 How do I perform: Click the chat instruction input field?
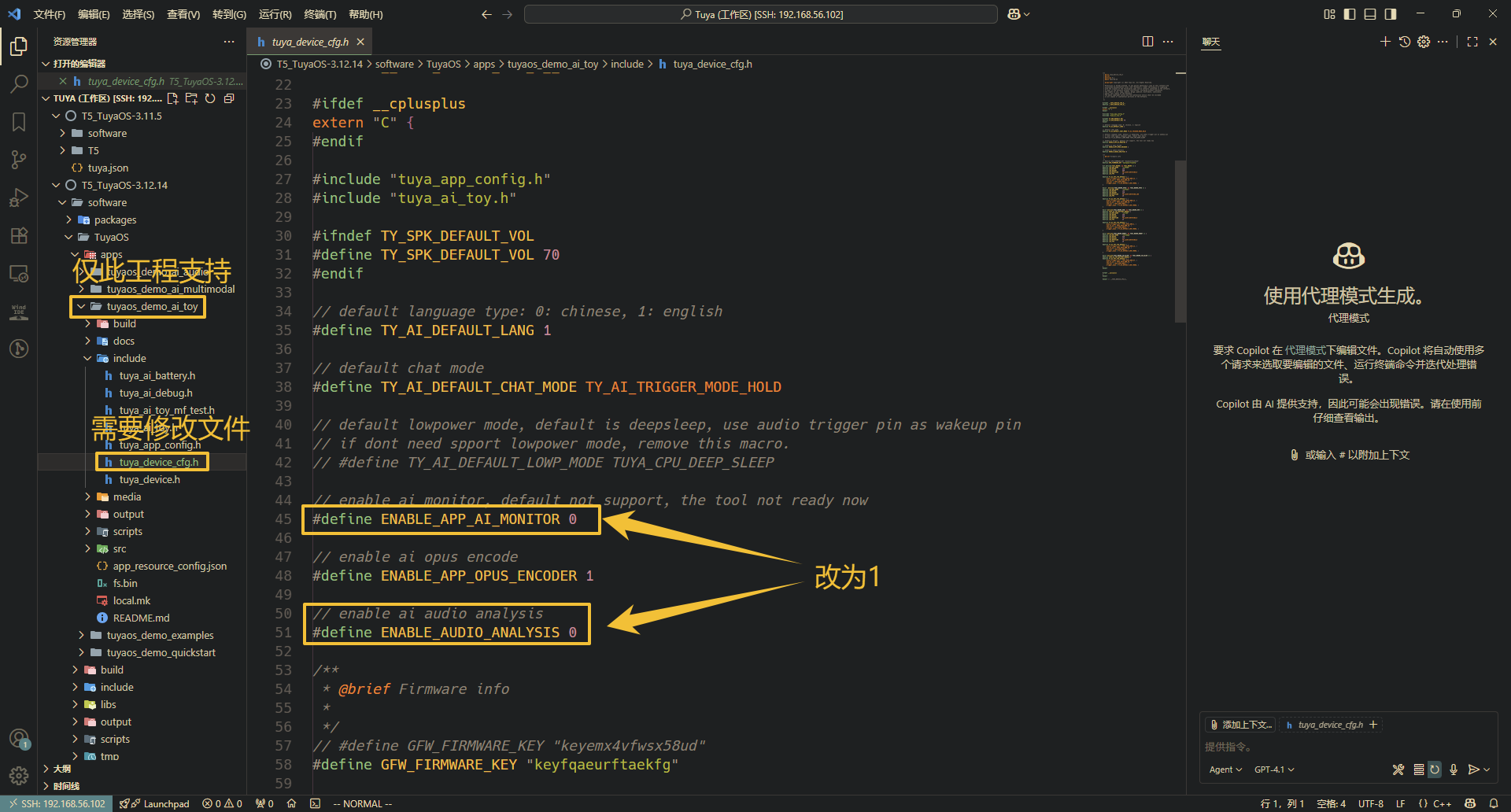(1348, 747)
